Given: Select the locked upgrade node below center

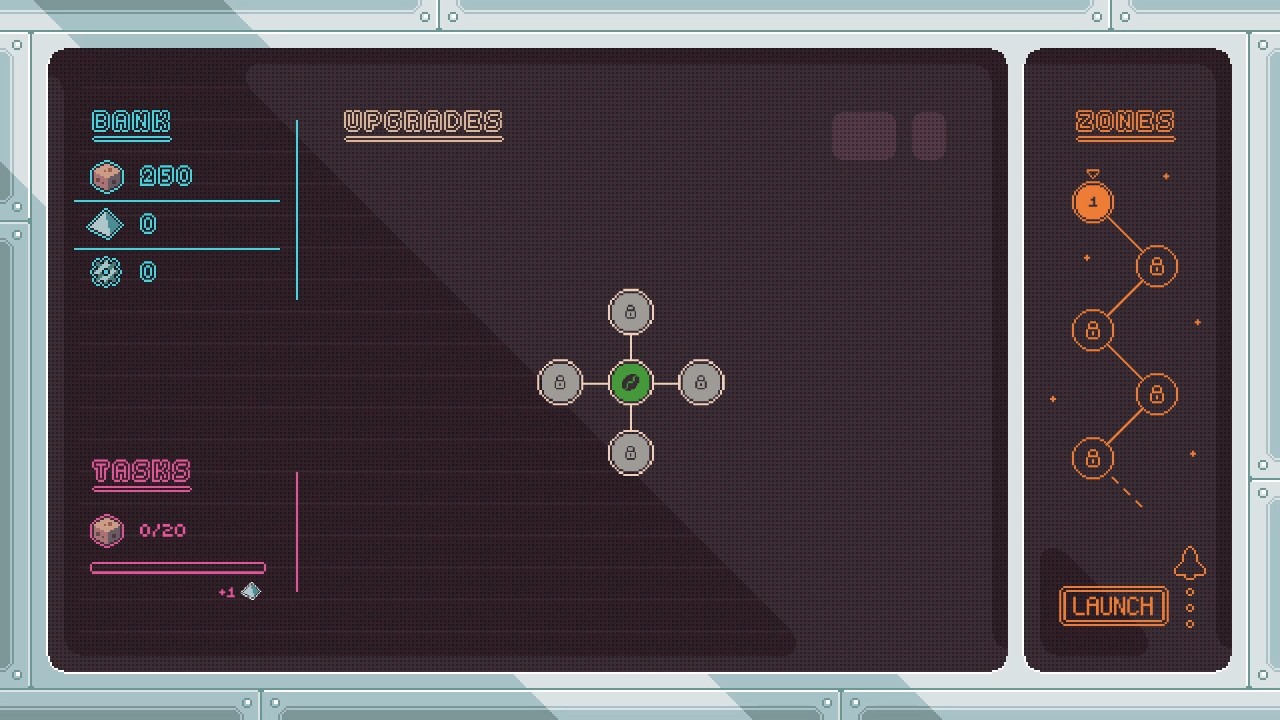Looking at the screenshot, I should tap(630, 453).
